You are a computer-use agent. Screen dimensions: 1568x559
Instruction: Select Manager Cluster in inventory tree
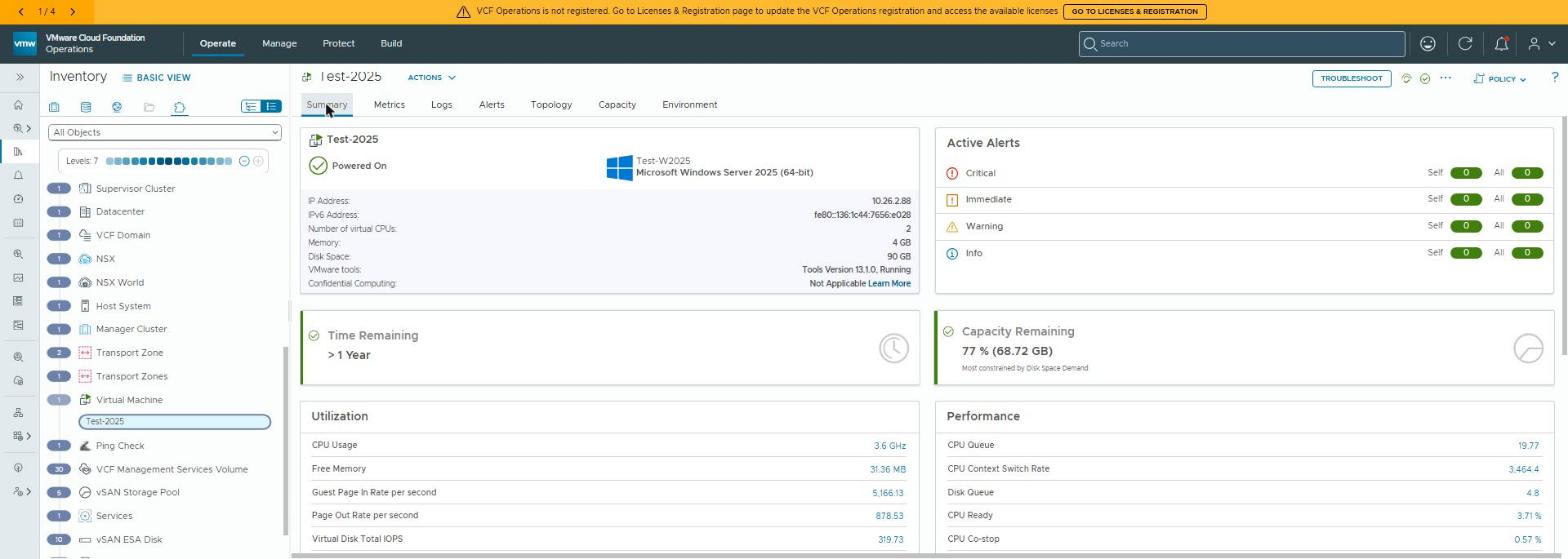(x=131, y=329)
